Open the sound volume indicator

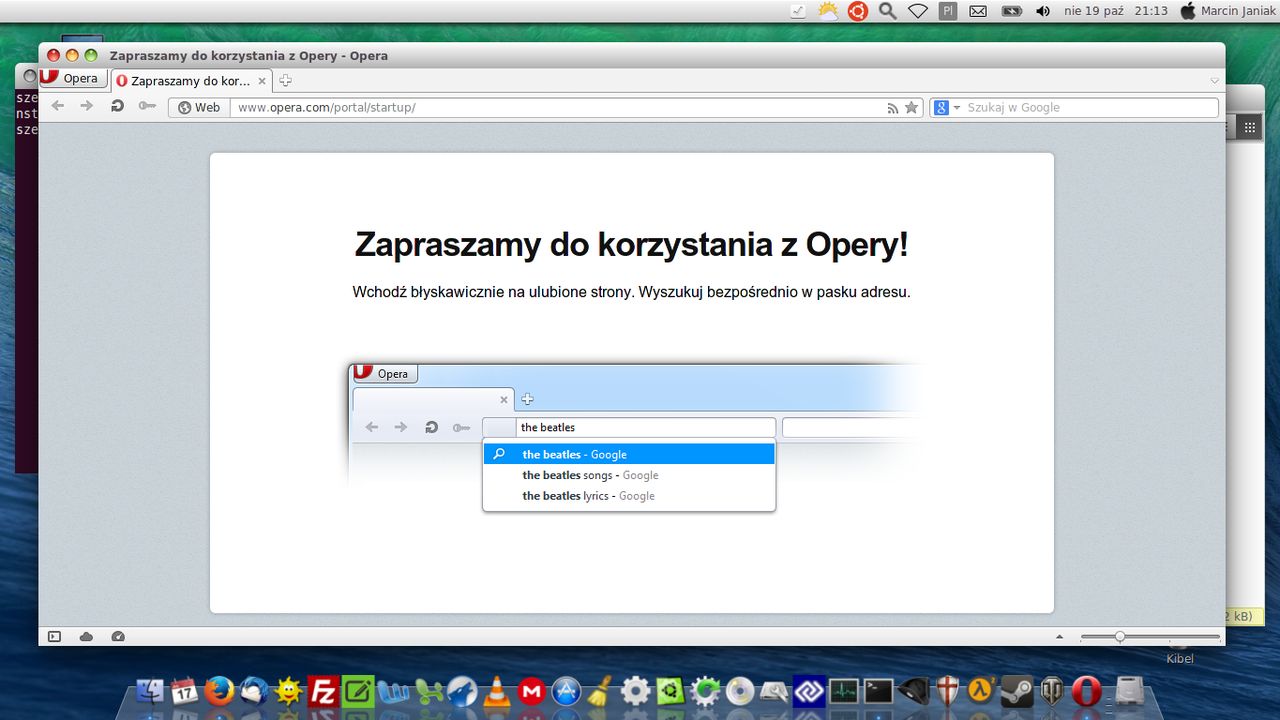pyautogui.click(x=1043, y=11)
